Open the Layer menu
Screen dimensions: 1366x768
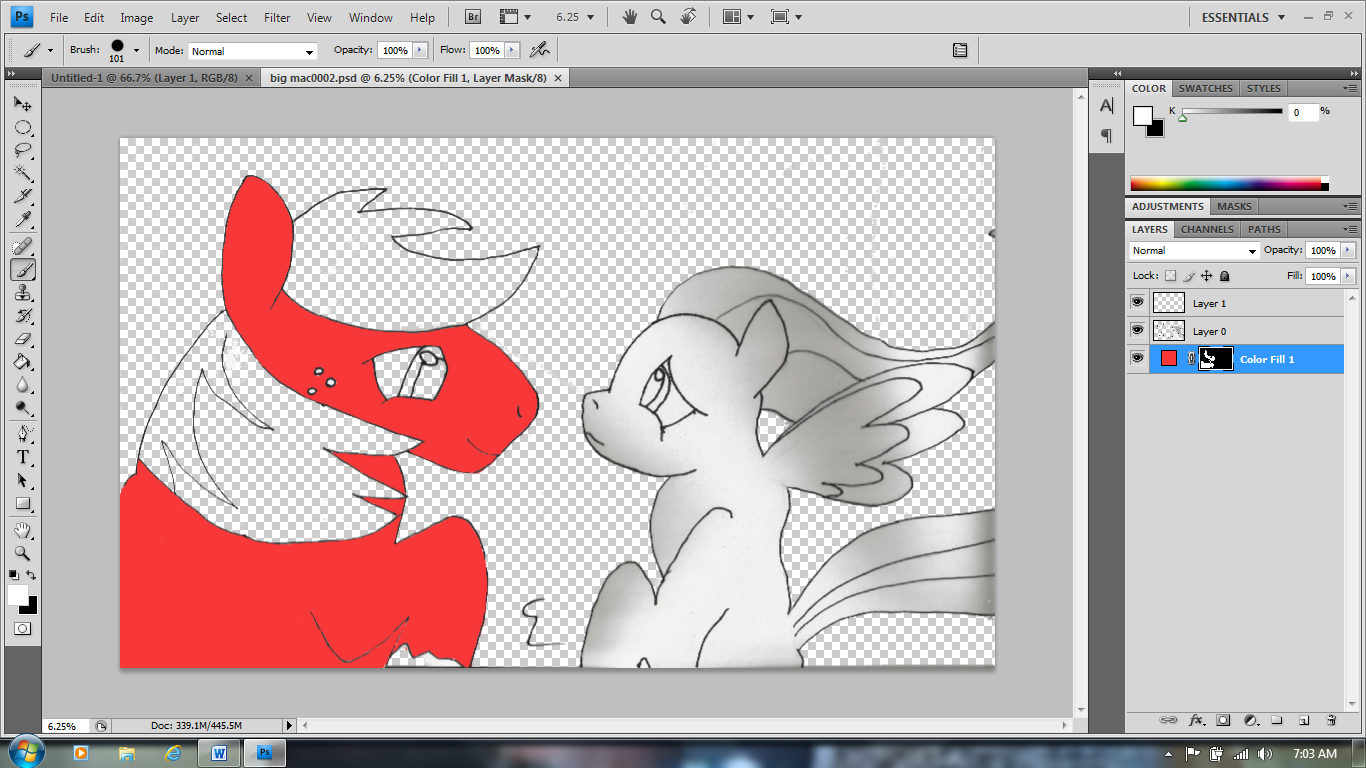pyautogui.click(x=185, y=18)
